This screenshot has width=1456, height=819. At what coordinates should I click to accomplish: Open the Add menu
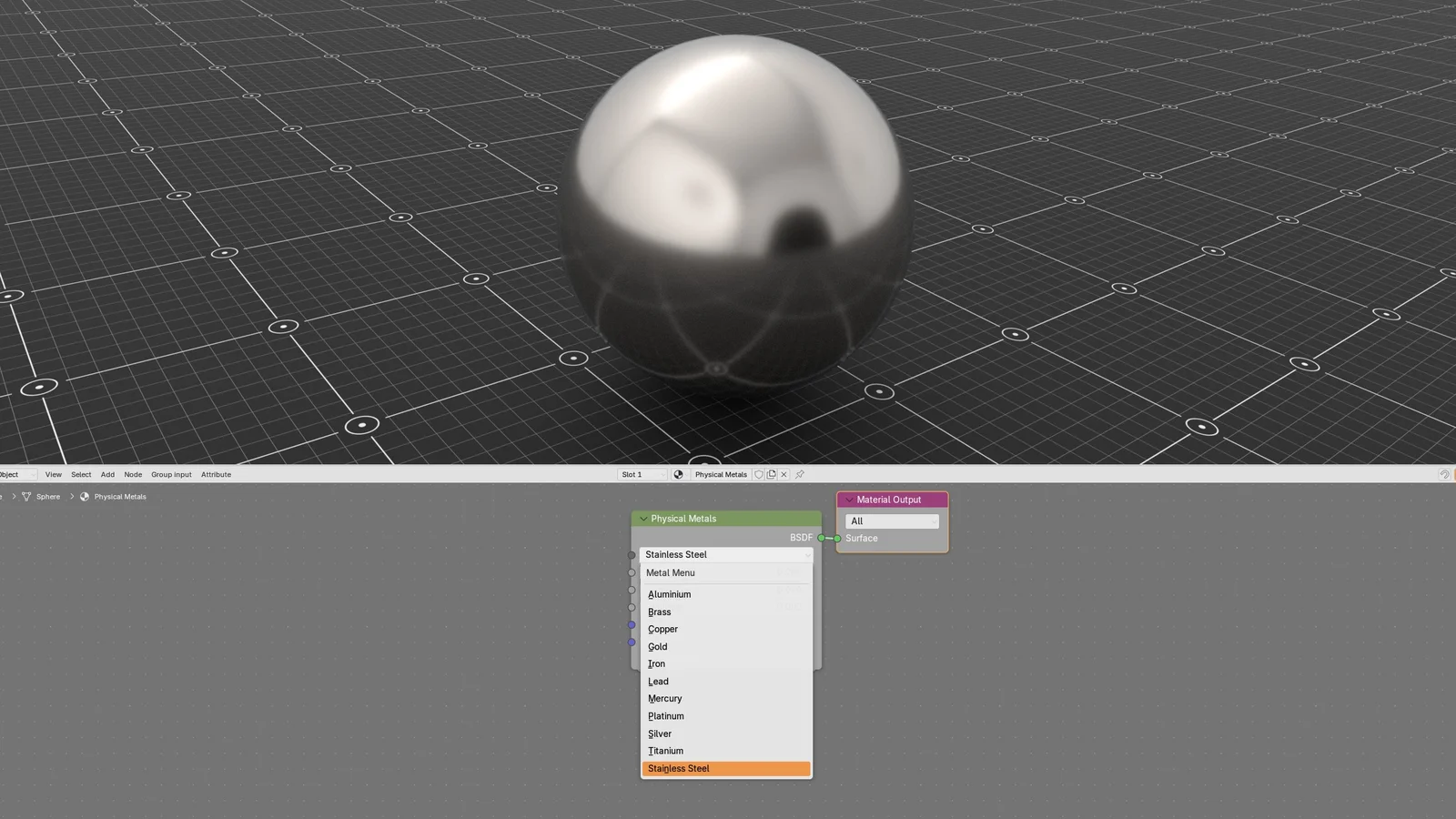[x=107, y=474]
